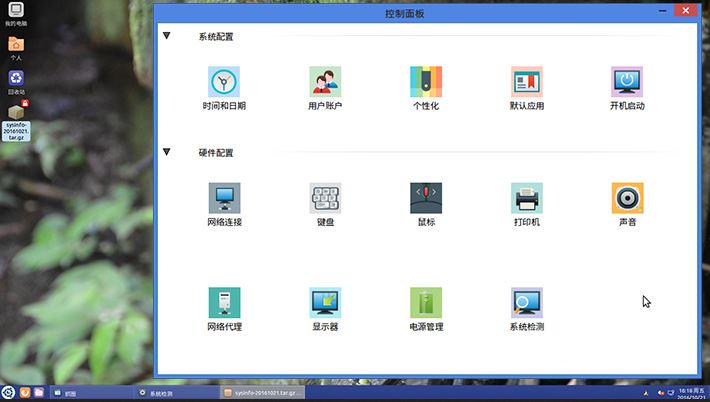Click the 控制面板 title bar text
Viewport: 710px width, 402px height.
tap(404, 14)
